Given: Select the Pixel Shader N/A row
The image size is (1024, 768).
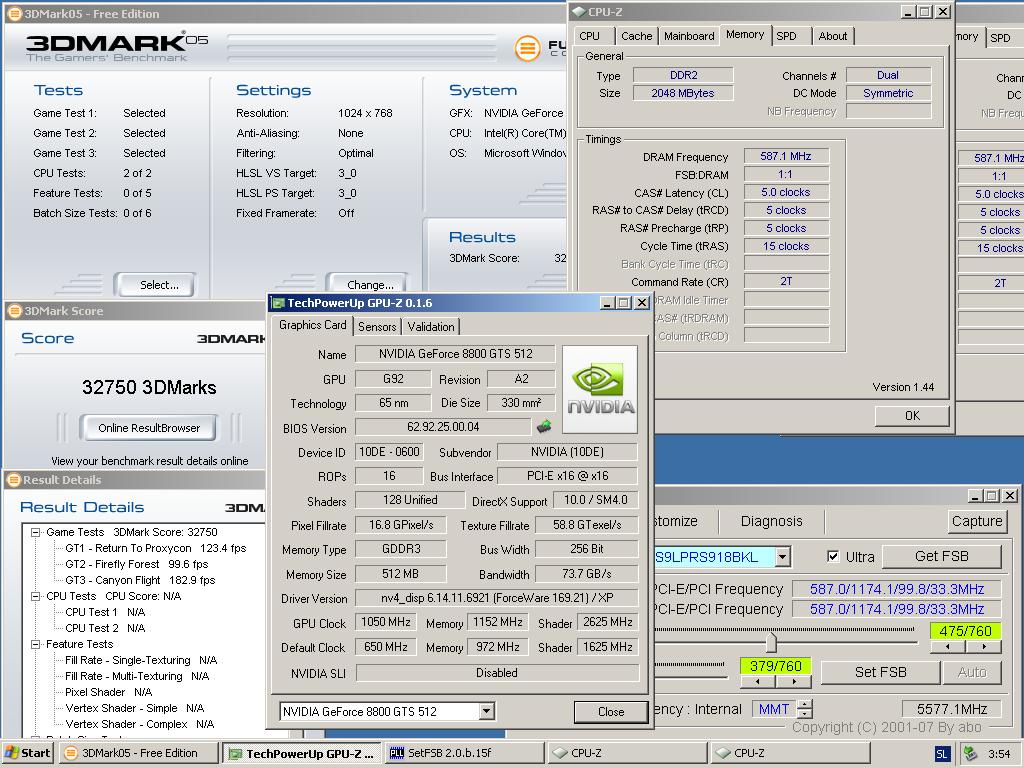Looking at the screenshot, I should click(108, 692).
